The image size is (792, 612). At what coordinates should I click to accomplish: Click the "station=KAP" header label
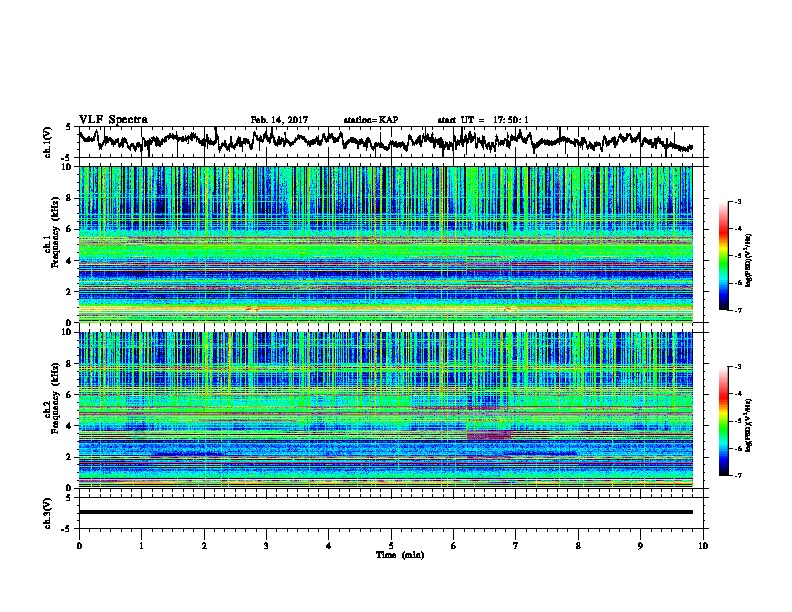point(371,120)
